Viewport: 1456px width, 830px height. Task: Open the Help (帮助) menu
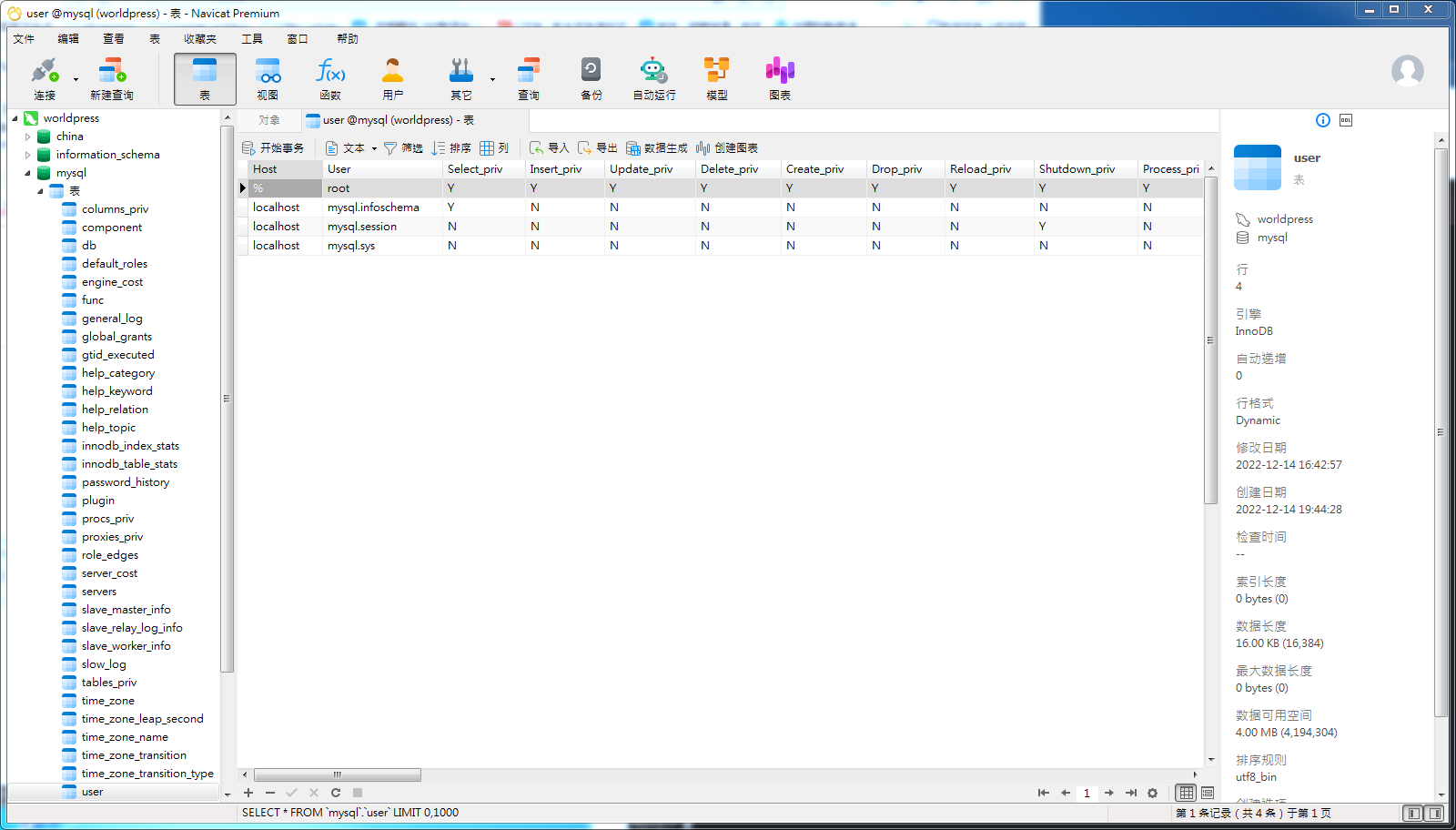coord(348,39)
